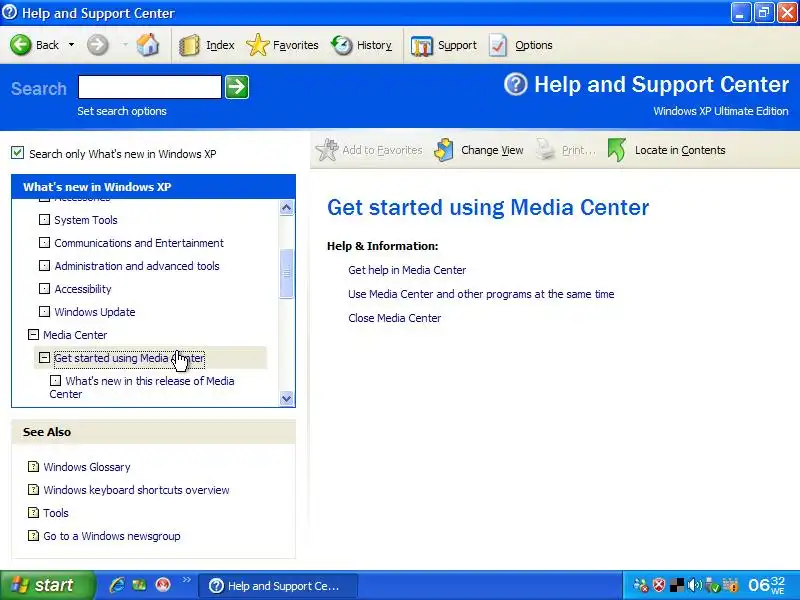Open Close Media Center link
The image size is (800, 600).
394,318
